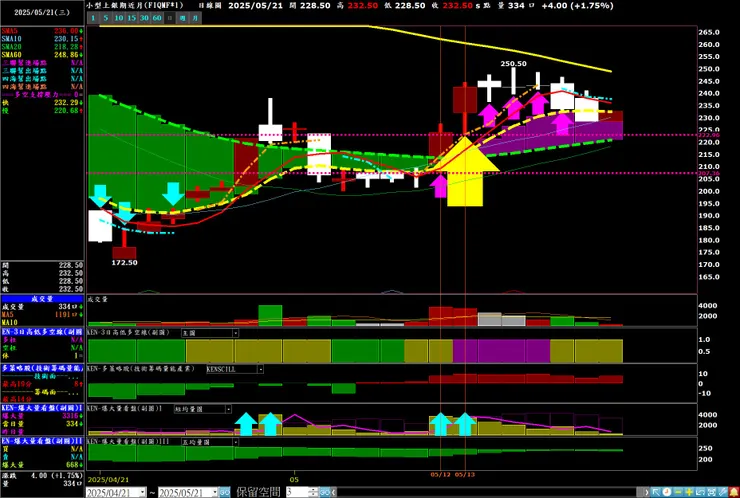Open the KENSCILL dropdown in 多策略股 panel
740x498 pixels.
pos(260,369)
